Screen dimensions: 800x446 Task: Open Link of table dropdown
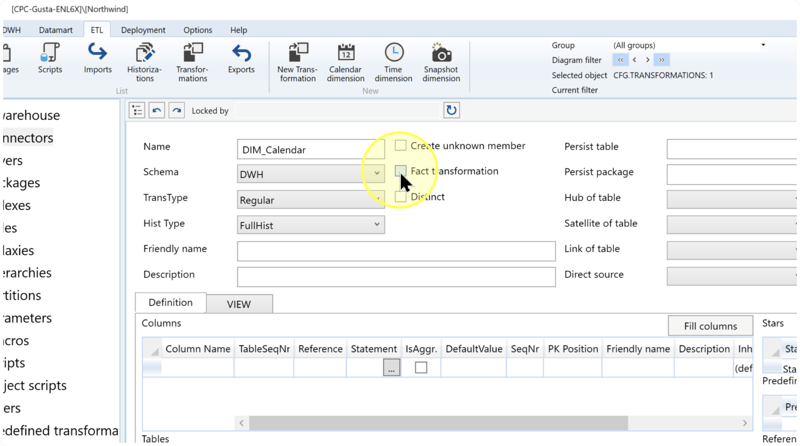[x=732, y=250]
